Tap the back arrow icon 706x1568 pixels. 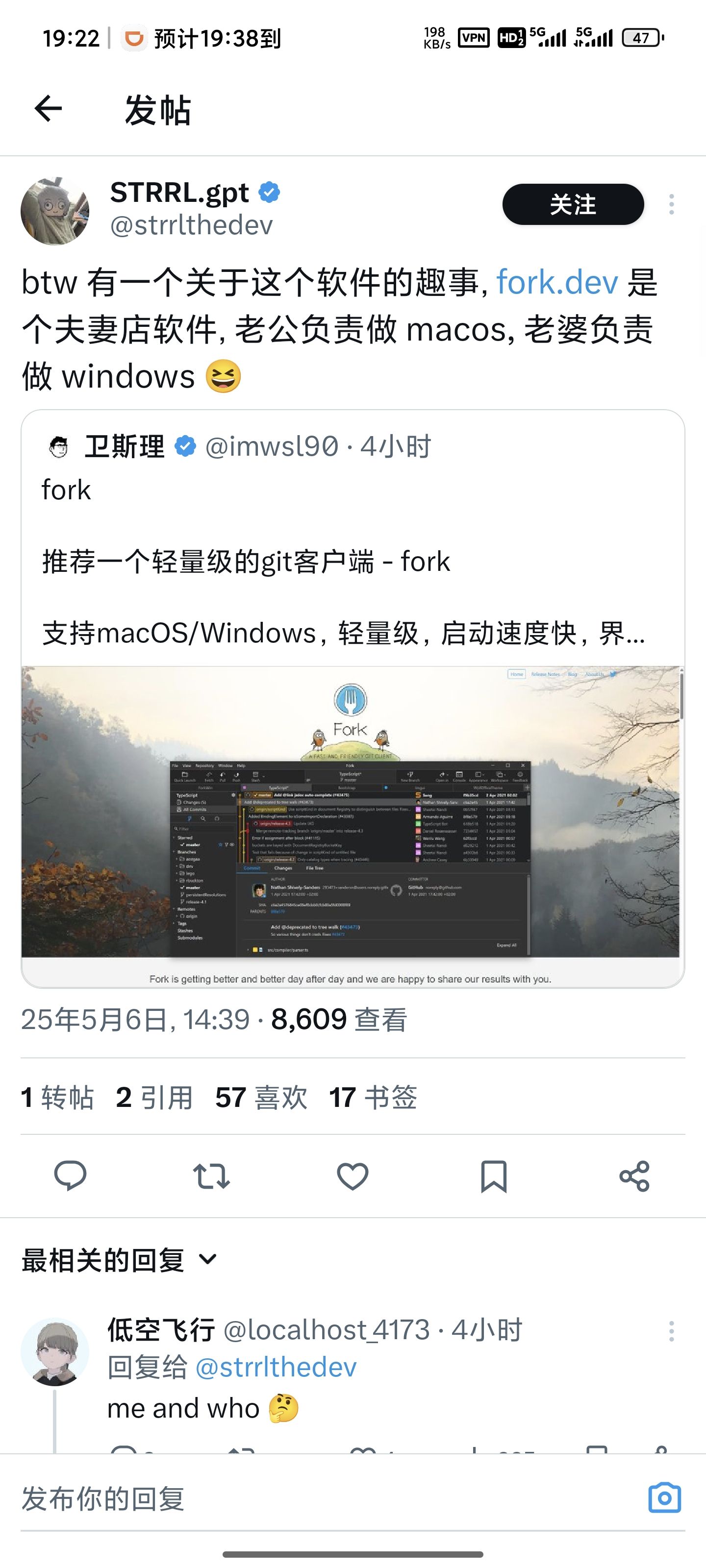click(48, 110)
